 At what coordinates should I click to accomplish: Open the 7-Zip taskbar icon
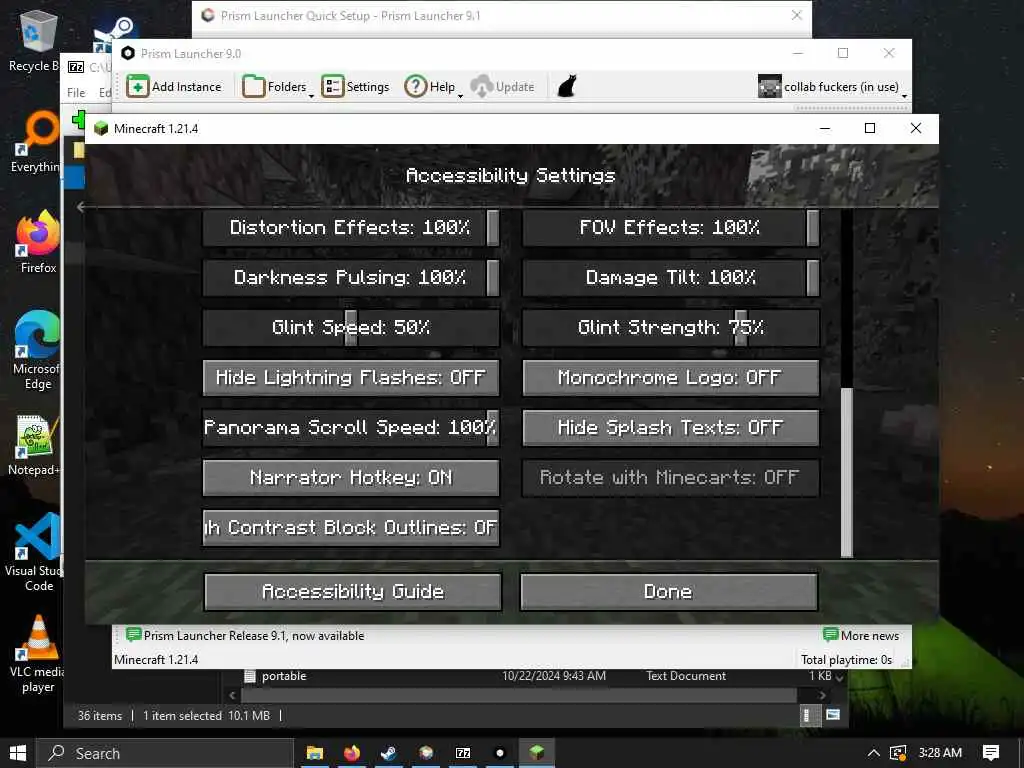coord(463,753)
